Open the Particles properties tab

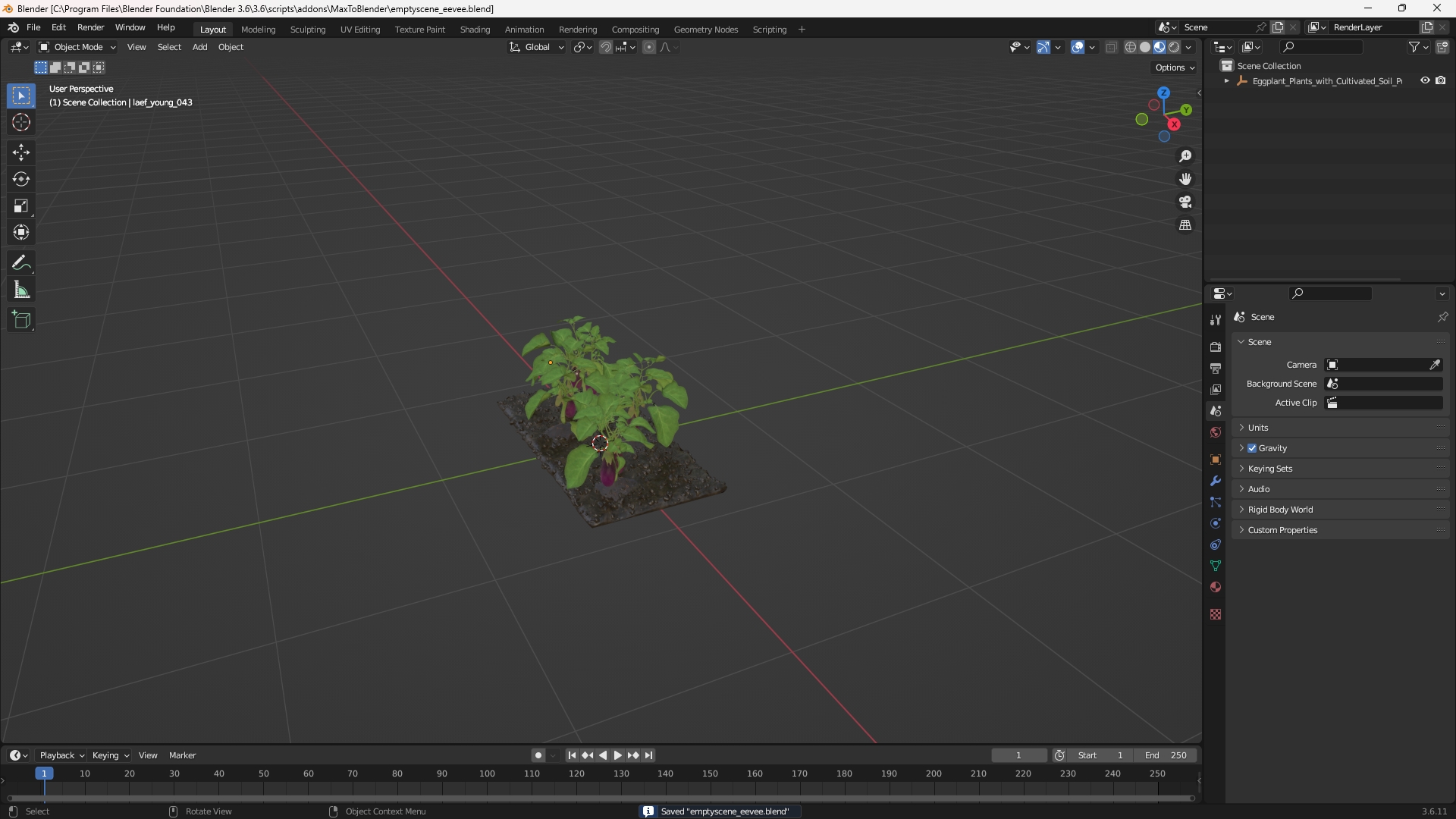[1216, 502]
